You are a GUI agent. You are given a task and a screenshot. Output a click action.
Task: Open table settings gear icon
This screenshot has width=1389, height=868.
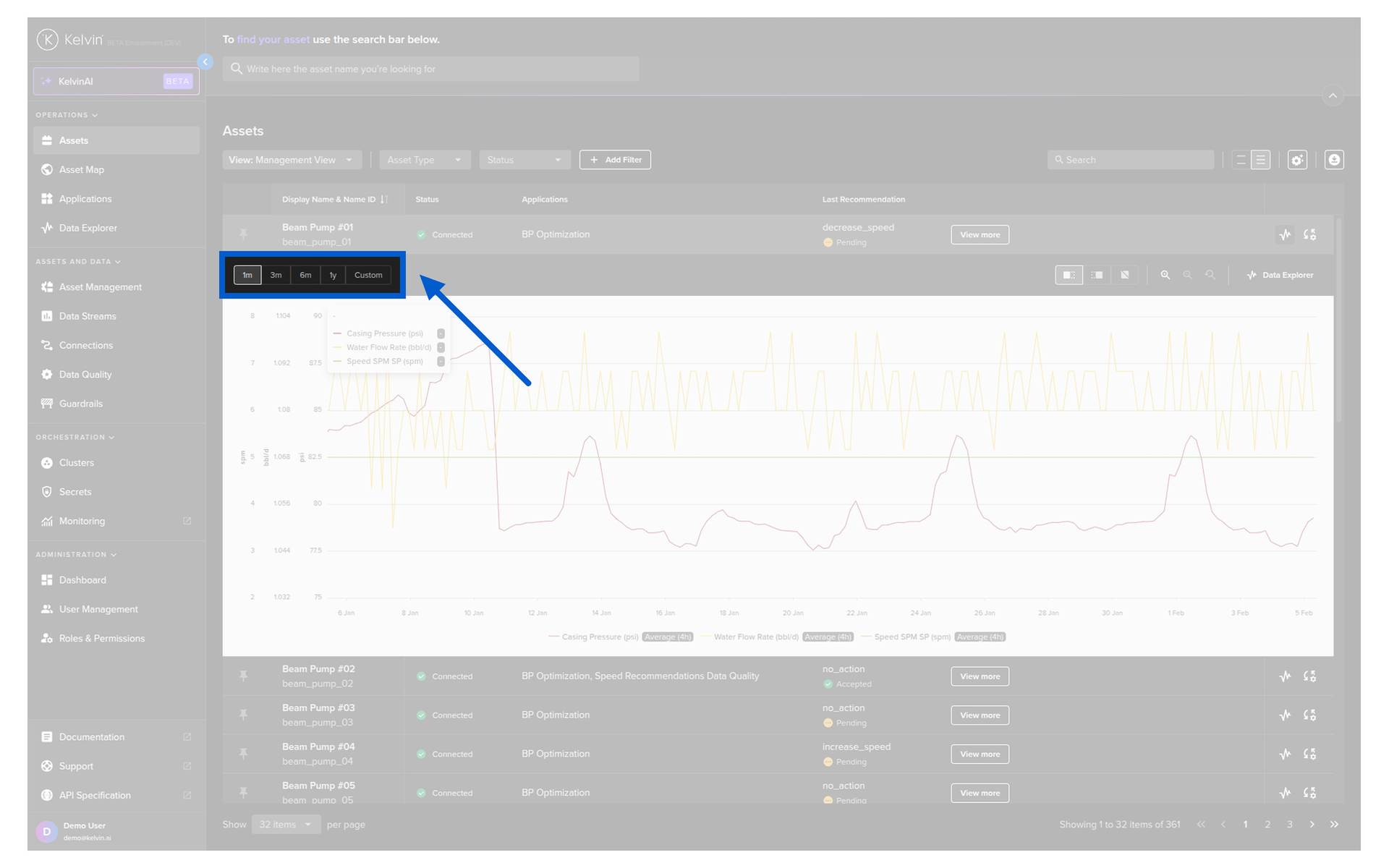[x=1297, y=160]
